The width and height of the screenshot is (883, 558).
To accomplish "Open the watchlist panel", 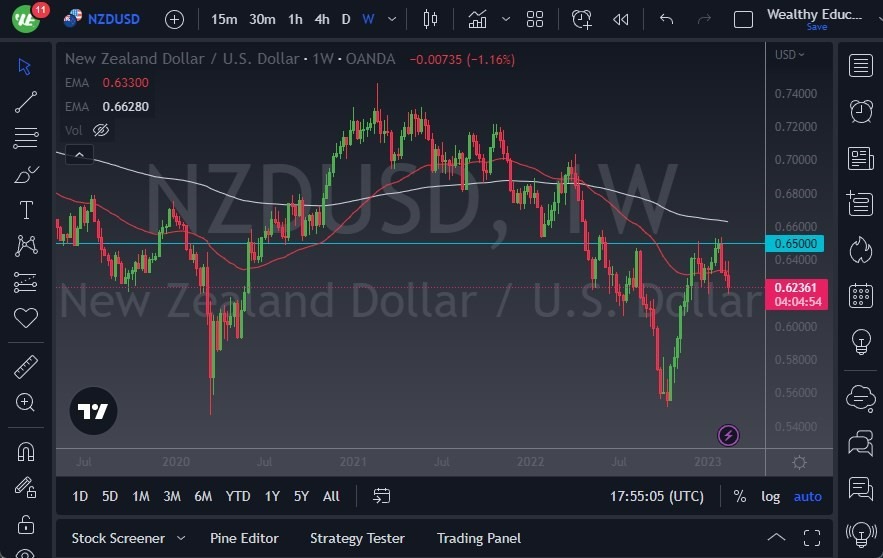I will click(860, 65).
